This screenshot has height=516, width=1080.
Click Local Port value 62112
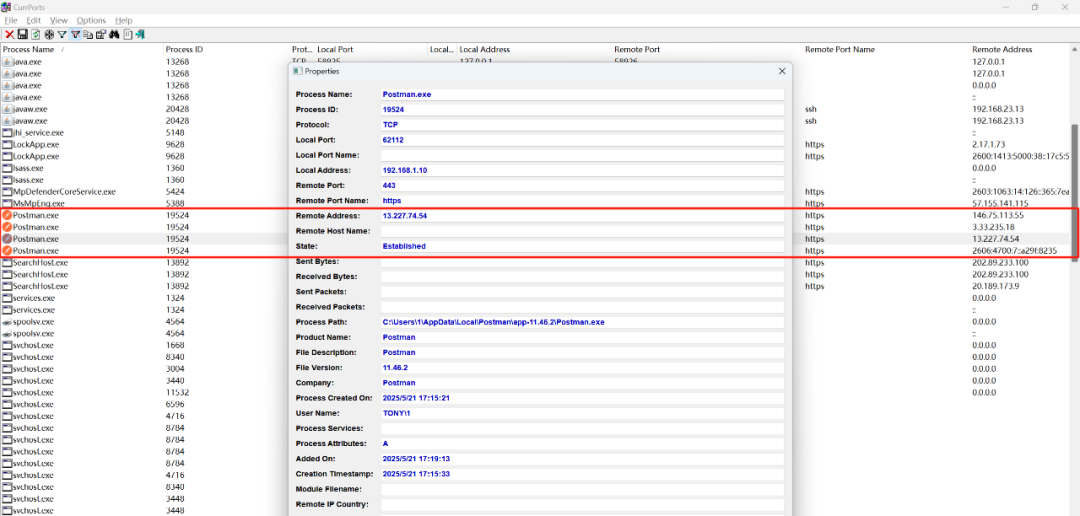click(x=393, y=140)
